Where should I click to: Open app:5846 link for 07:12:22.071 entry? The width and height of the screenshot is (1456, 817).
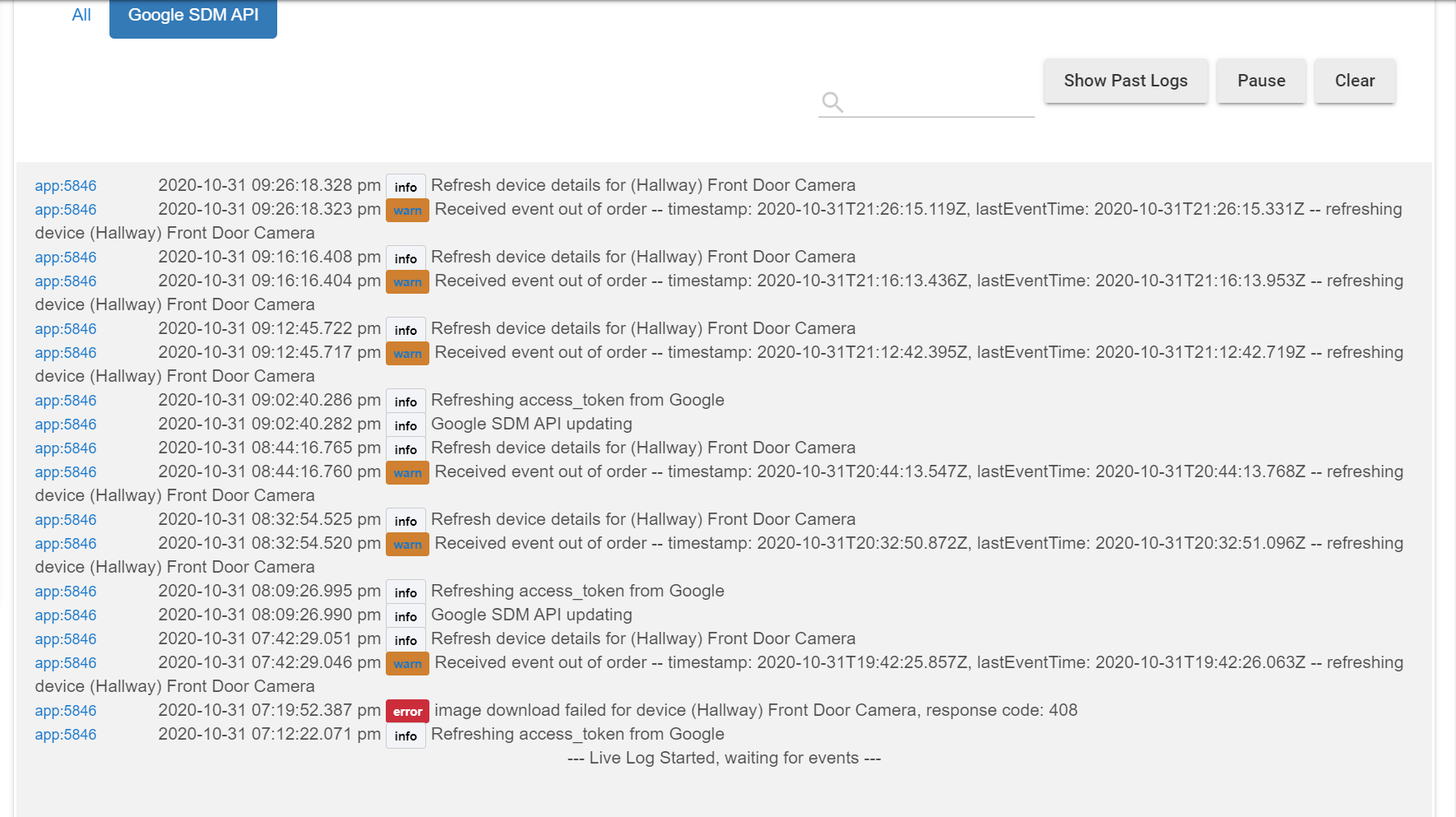click(x=66, y=735)
